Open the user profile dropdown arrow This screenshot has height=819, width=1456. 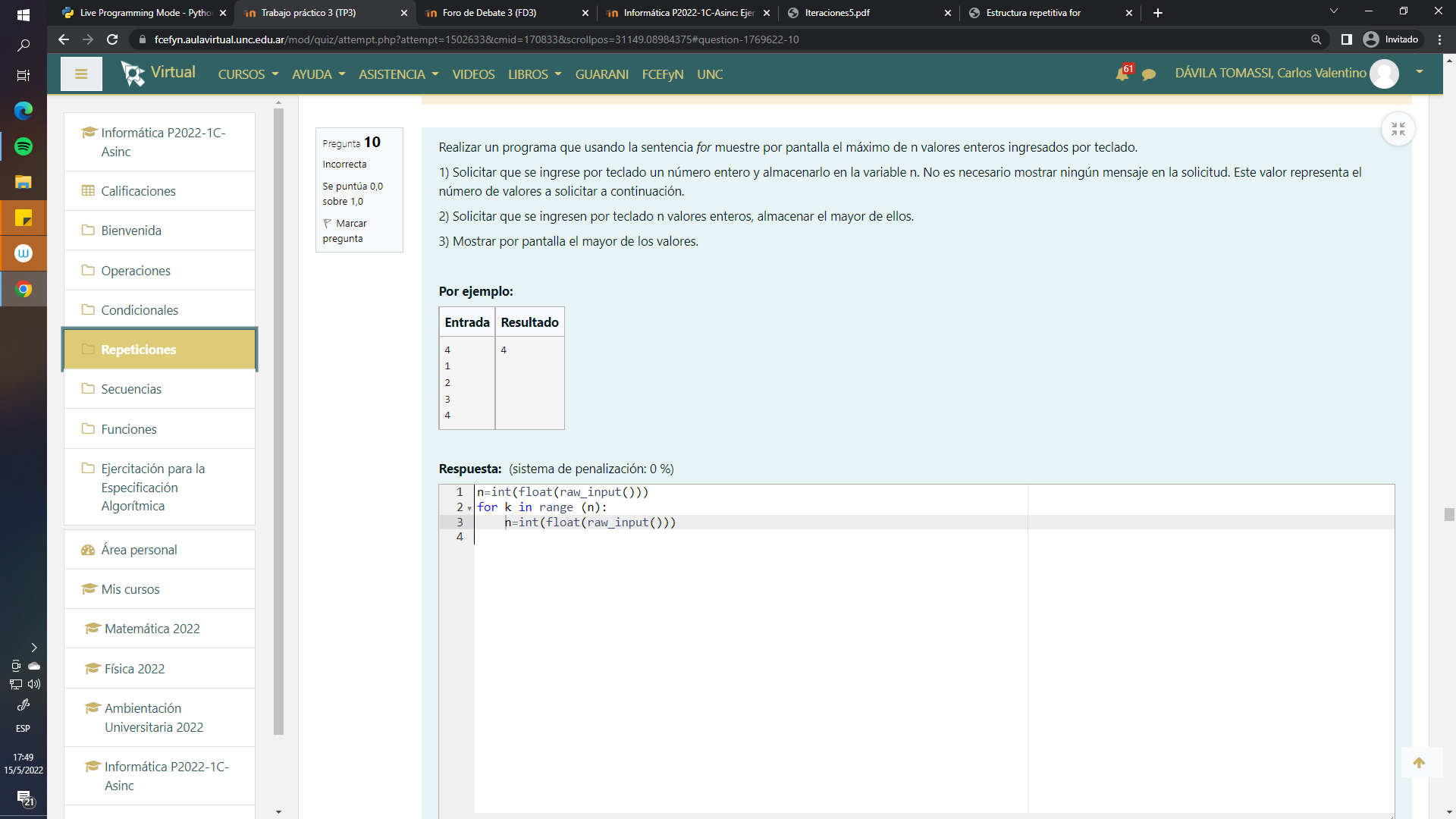click(1419, 73)
